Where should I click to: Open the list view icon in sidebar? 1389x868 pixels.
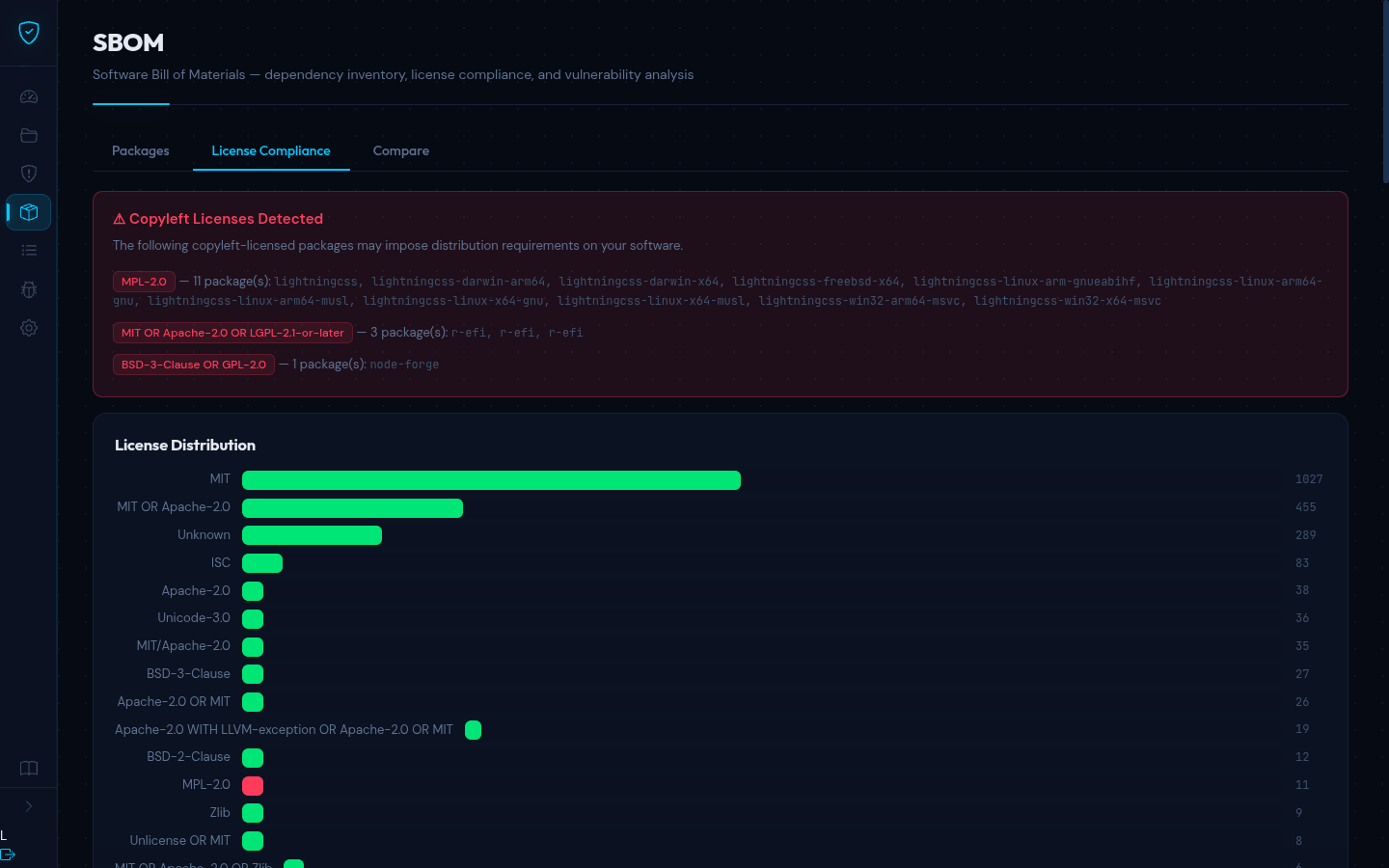[x=28, y=250]
